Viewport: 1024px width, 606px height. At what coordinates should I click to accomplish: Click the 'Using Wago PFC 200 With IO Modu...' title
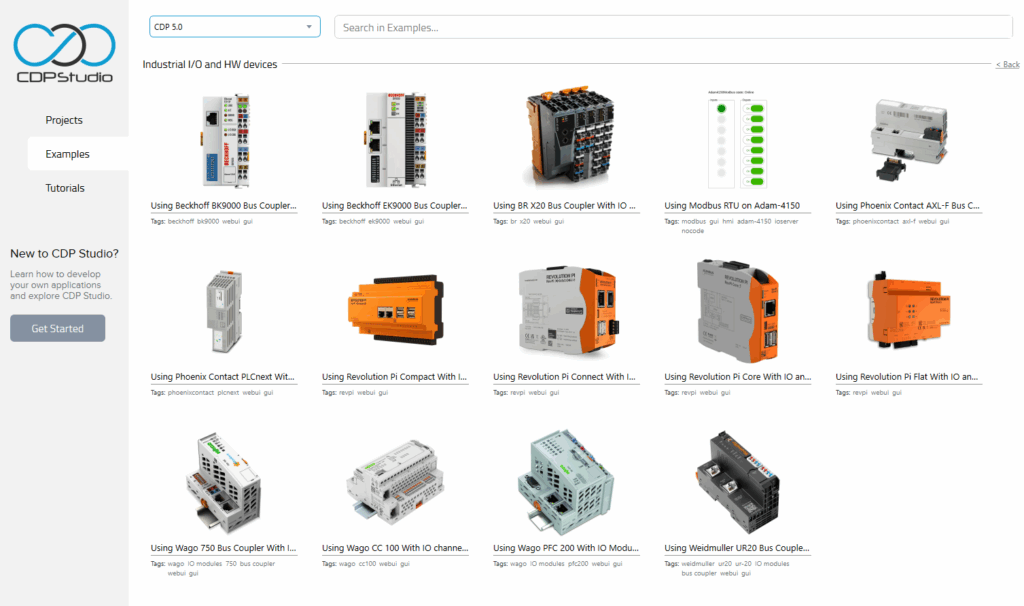click(x=566, y=548)
